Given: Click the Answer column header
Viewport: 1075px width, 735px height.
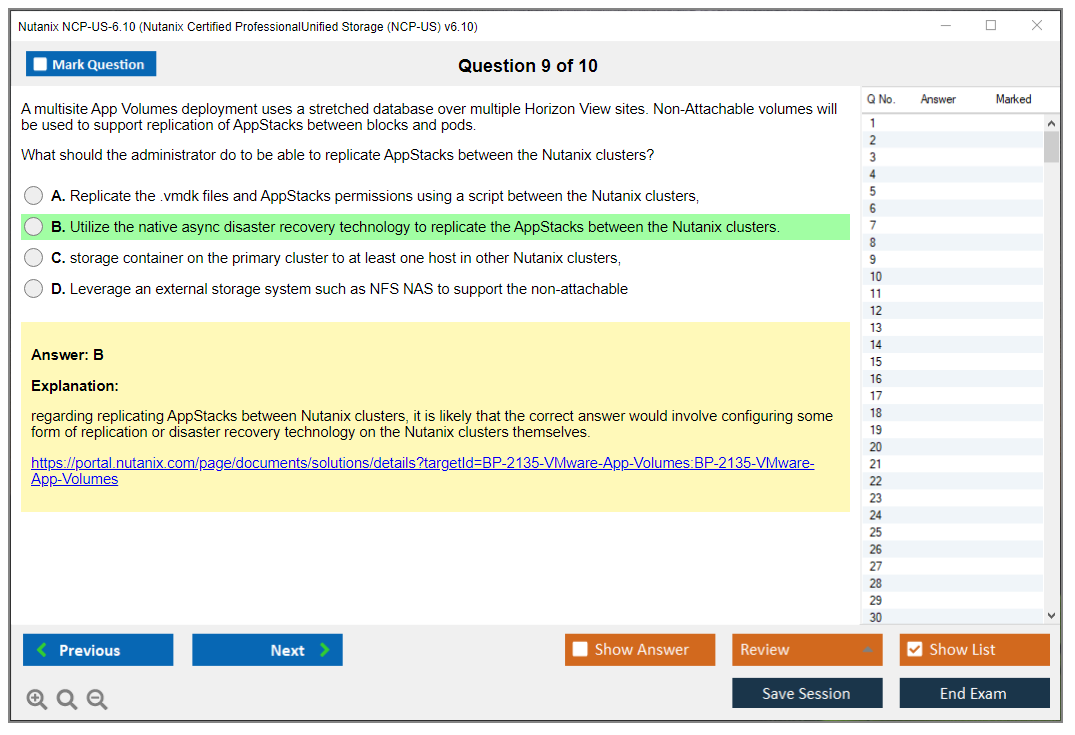Looking at the screenshot, I should pos(938,99).
